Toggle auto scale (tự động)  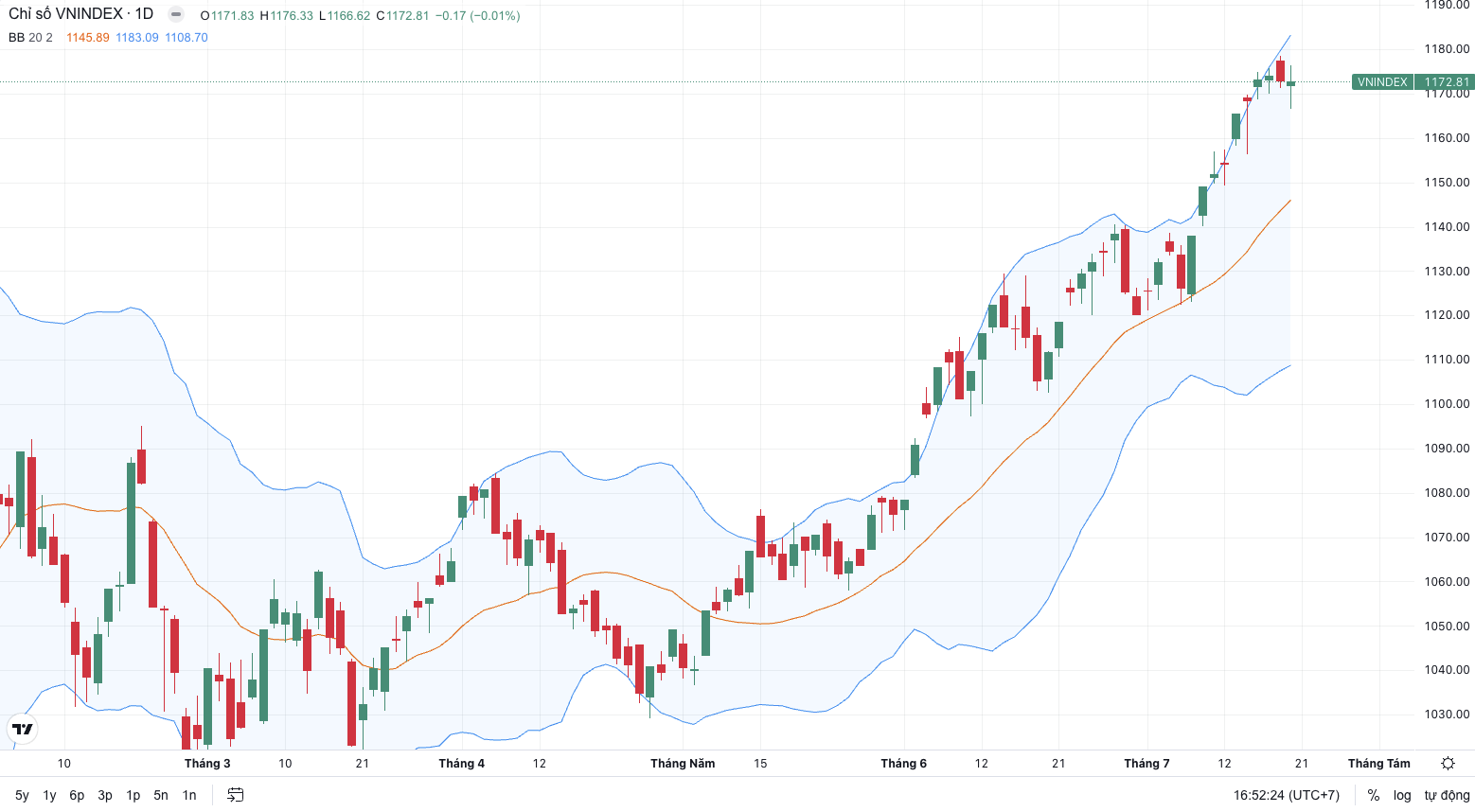click(1447, 795)
